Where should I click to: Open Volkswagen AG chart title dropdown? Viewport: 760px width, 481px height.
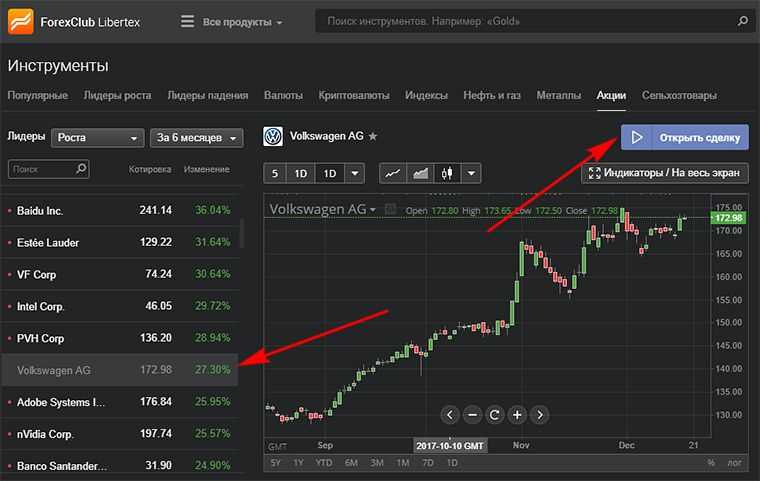373,209
